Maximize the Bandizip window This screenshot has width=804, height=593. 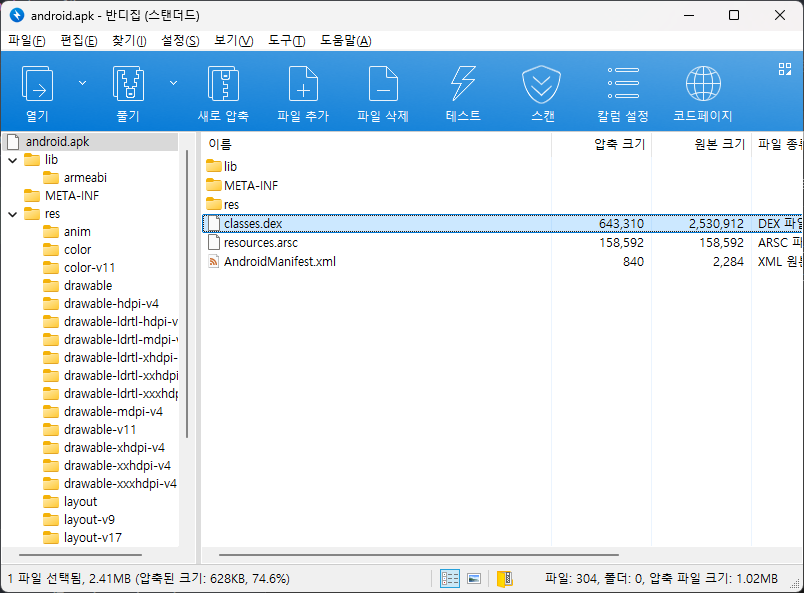[734, 15]
